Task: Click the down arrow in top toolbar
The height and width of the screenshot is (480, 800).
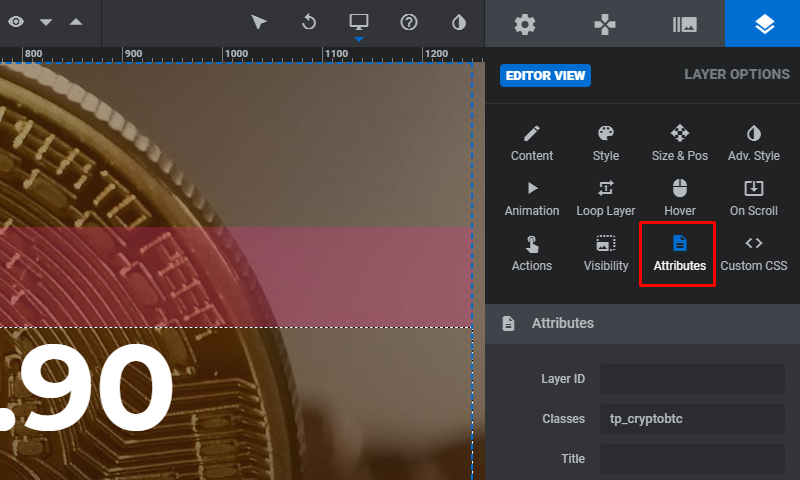Action: point(46,22)
